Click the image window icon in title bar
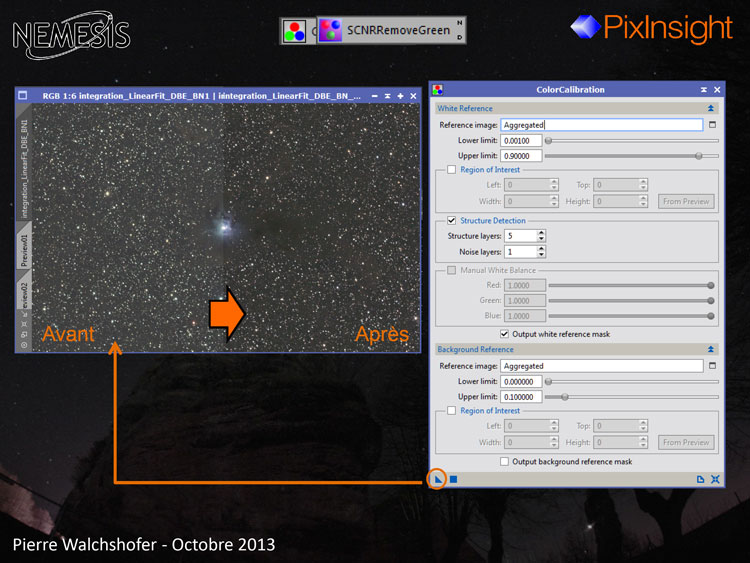 tap(22, 95)
